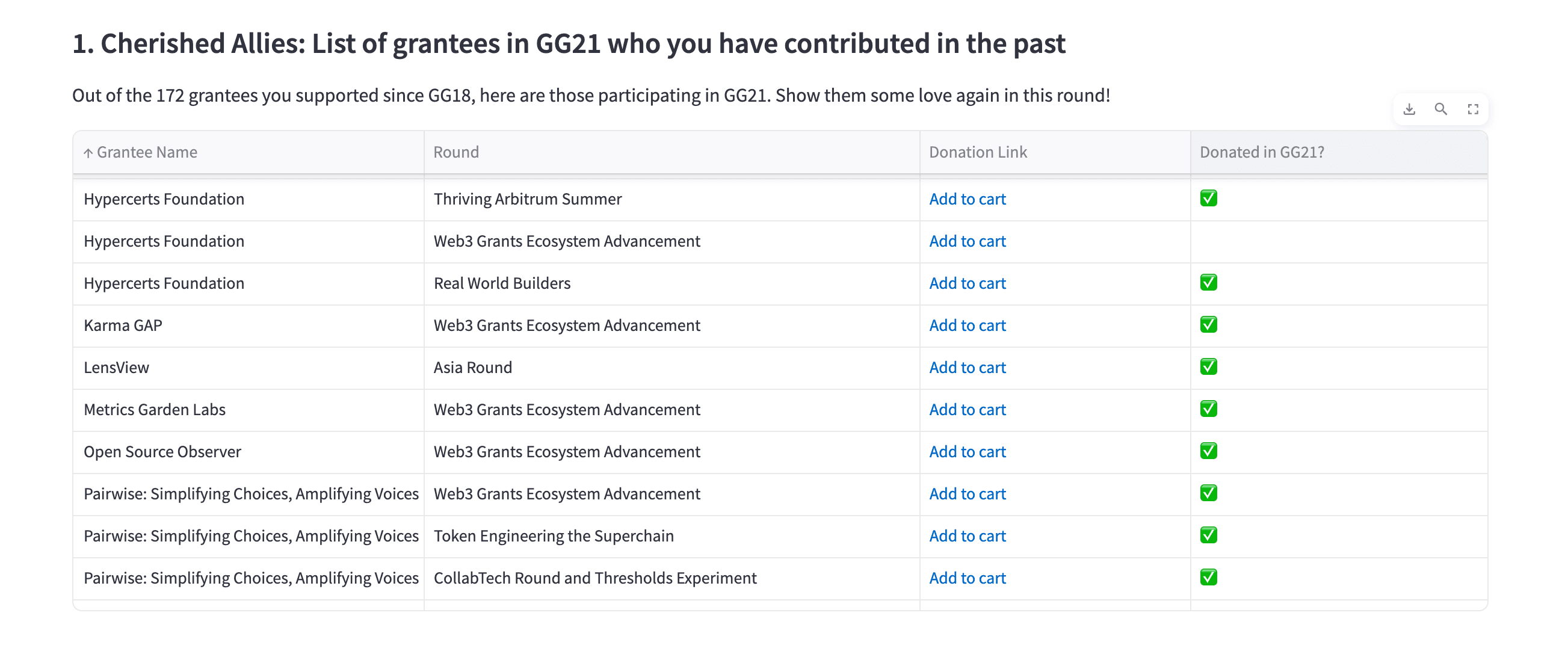Viewport: 1568px width, 651px height.
Task: Click the sort arrow beside Grantee Name
Action: pyautogui.click(x=88, y=153)
